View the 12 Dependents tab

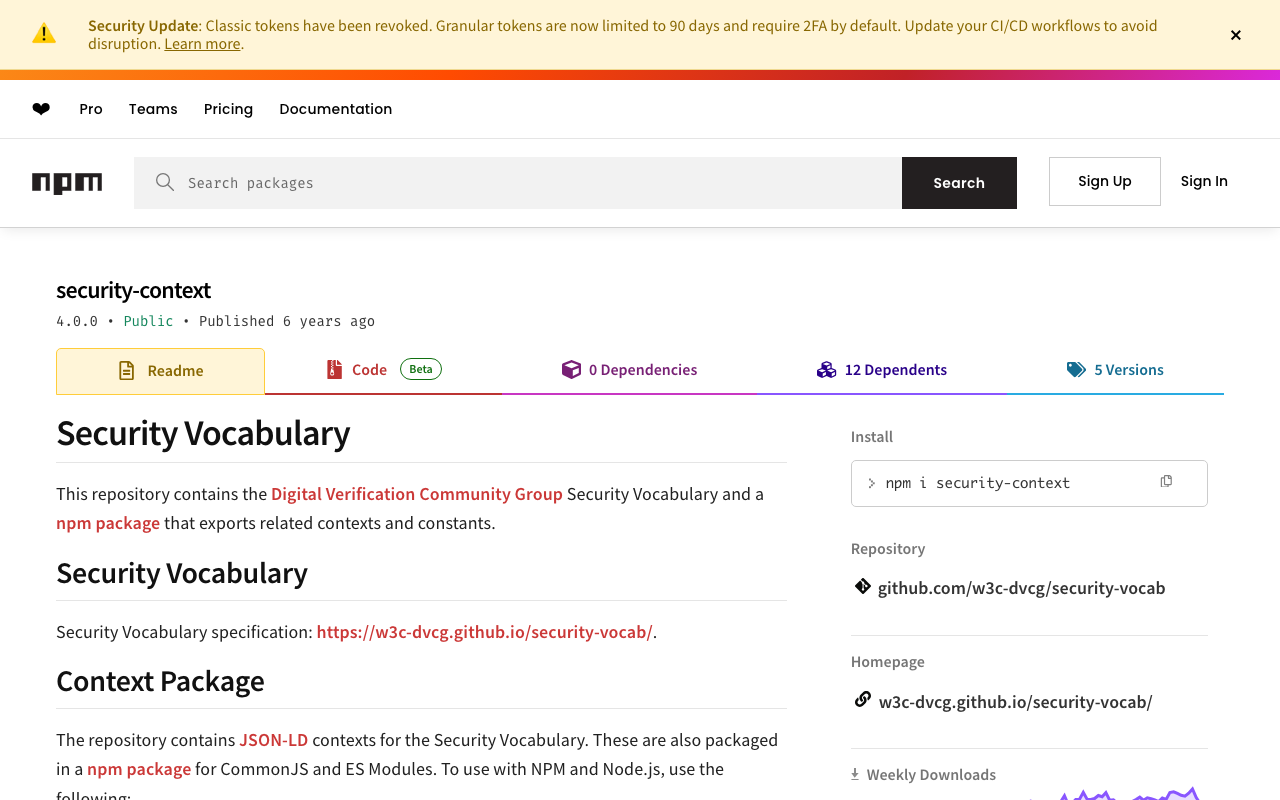pyautogui.click(x=882, y=370)
